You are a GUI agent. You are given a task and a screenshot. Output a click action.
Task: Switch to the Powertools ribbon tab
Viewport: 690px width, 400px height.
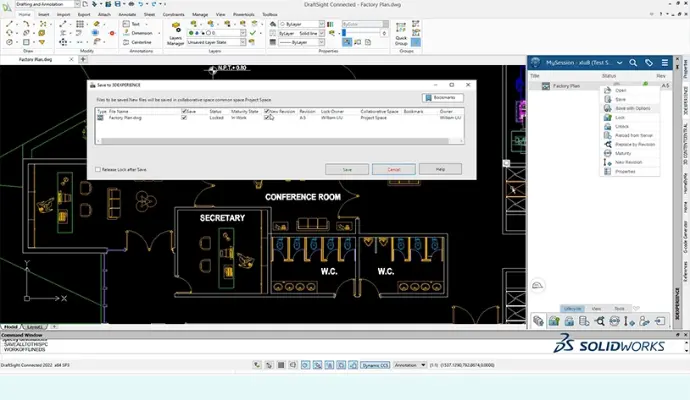(244, 15)
